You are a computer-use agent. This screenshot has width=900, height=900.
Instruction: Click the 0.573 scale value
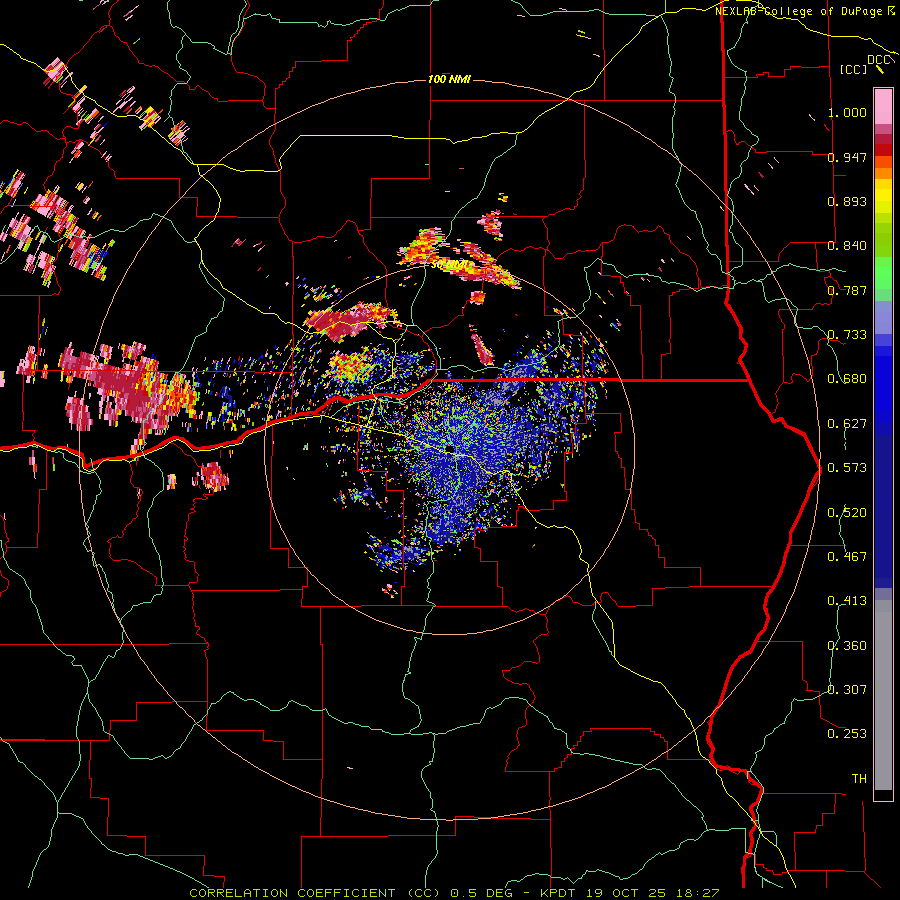(847, 468)
